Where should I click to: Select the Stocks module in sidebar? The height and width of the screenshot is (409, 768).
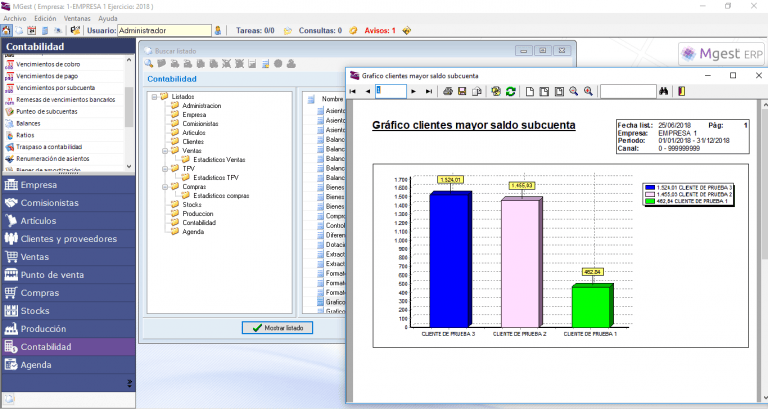(x=69, y=311)
